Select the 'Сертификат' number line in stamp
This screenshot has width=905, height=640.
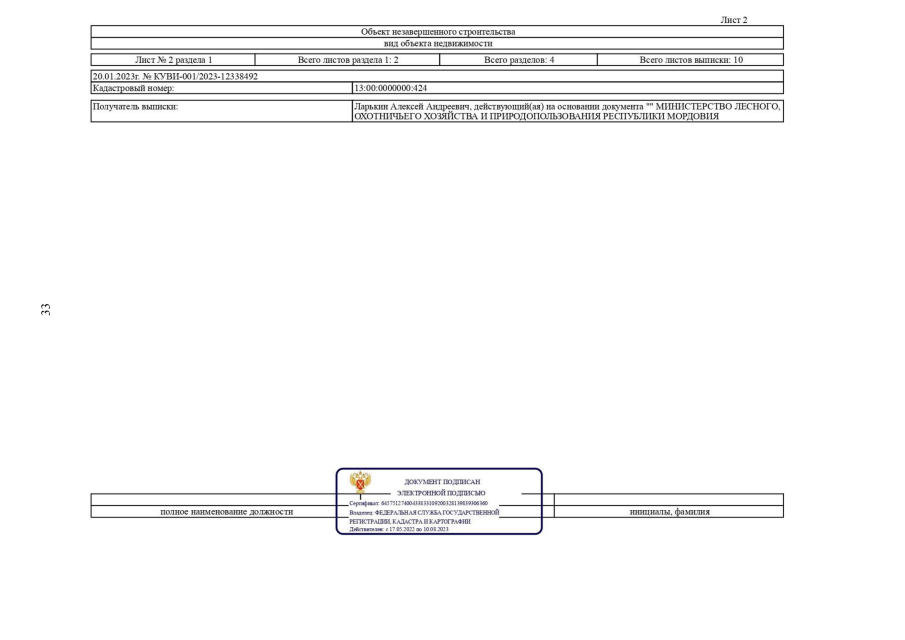point(418,503)
